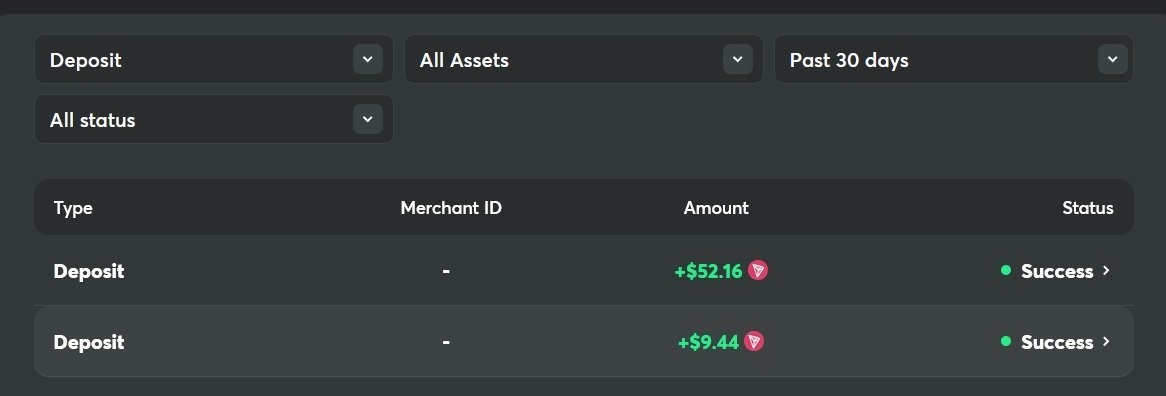Open the All Assets dropdown
This screenshot has width=1166, height=396.
[584, 59]
